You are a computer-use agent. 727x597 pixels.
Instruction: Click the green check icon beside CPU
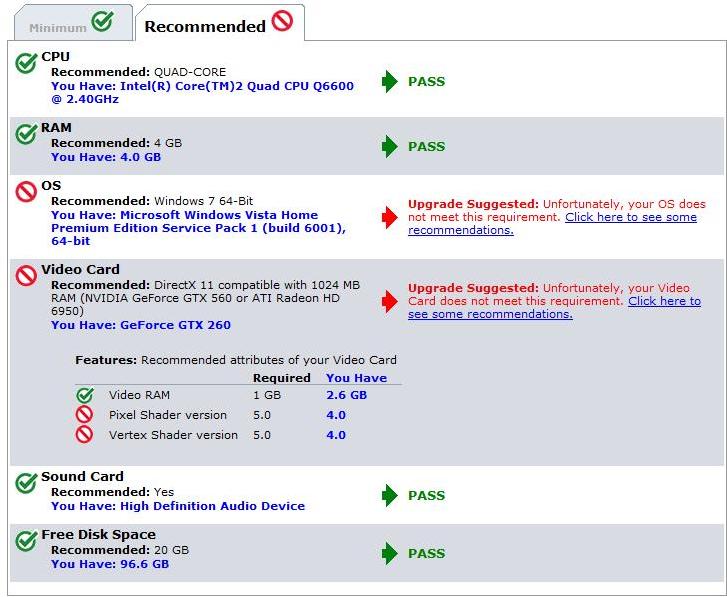[26, 63]
